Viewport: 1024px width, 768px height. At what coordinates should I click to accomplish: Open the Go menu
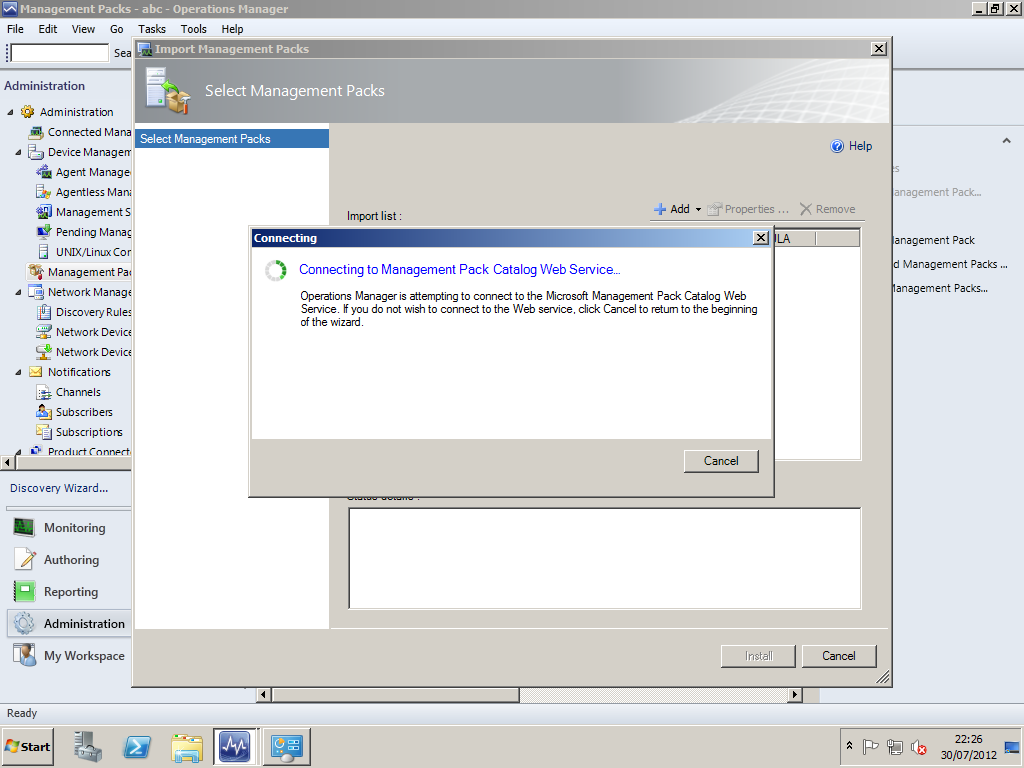tap(116, 29)
